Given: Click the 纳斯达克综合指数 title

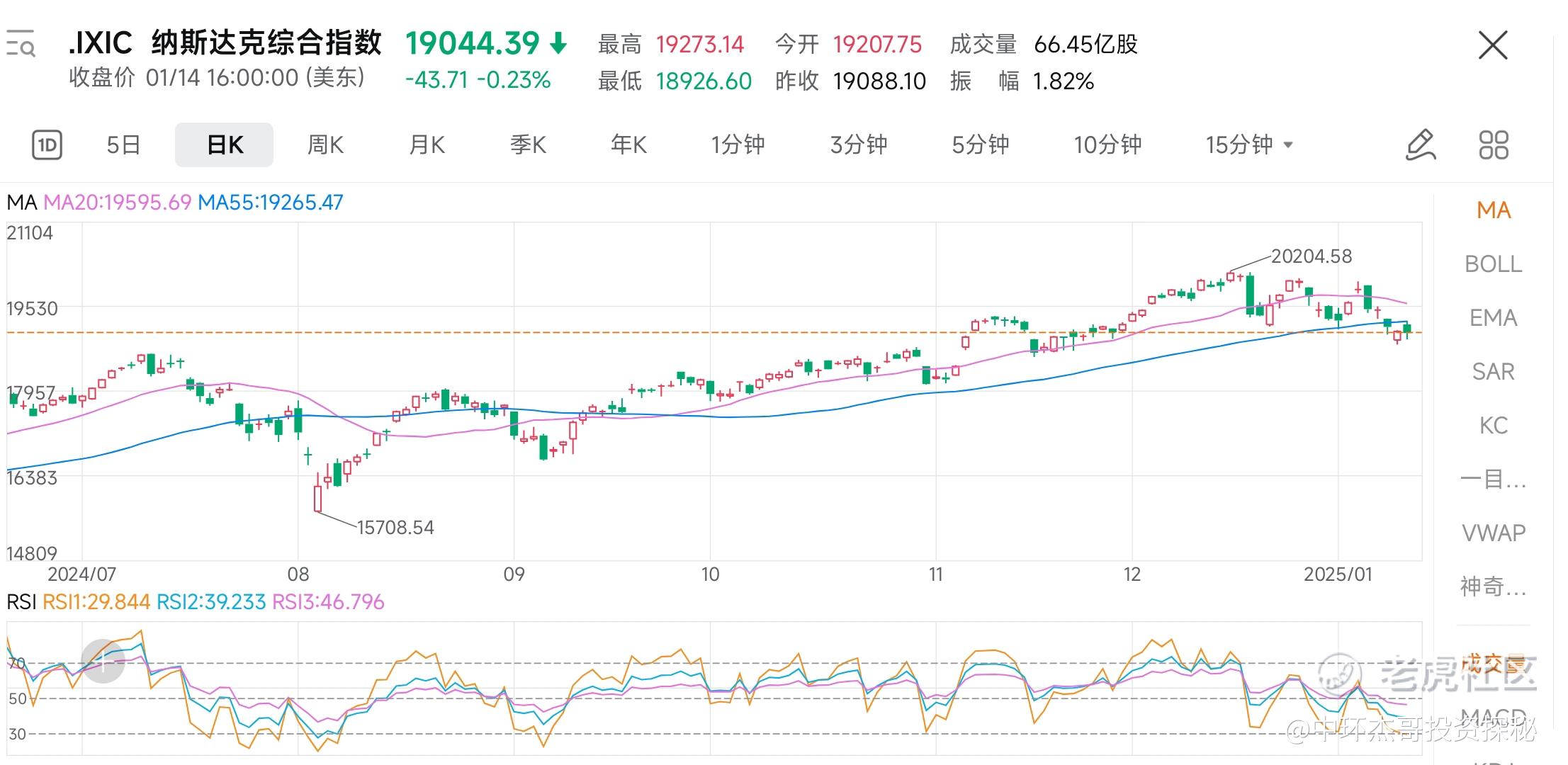Looking at the screenshot, I should coord(266,43).
